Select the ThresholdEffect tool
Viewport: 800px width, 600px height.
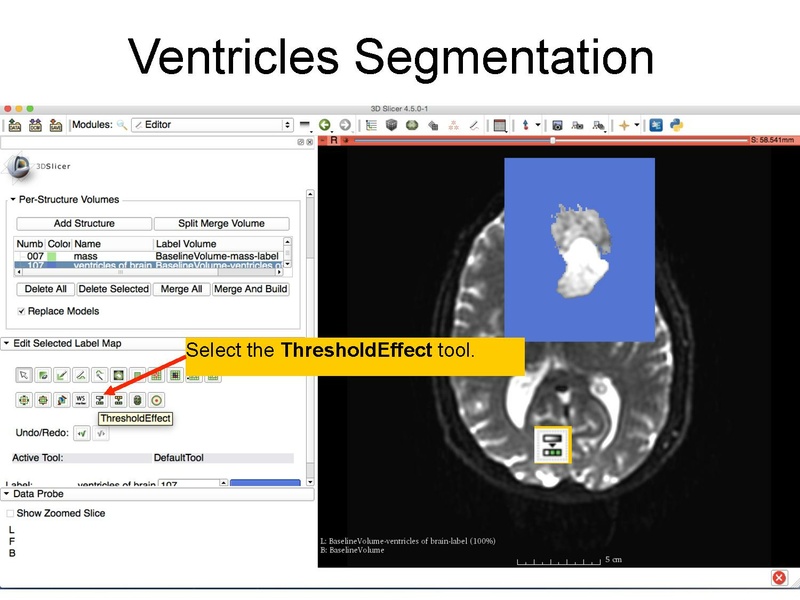(x=98, y=399)
